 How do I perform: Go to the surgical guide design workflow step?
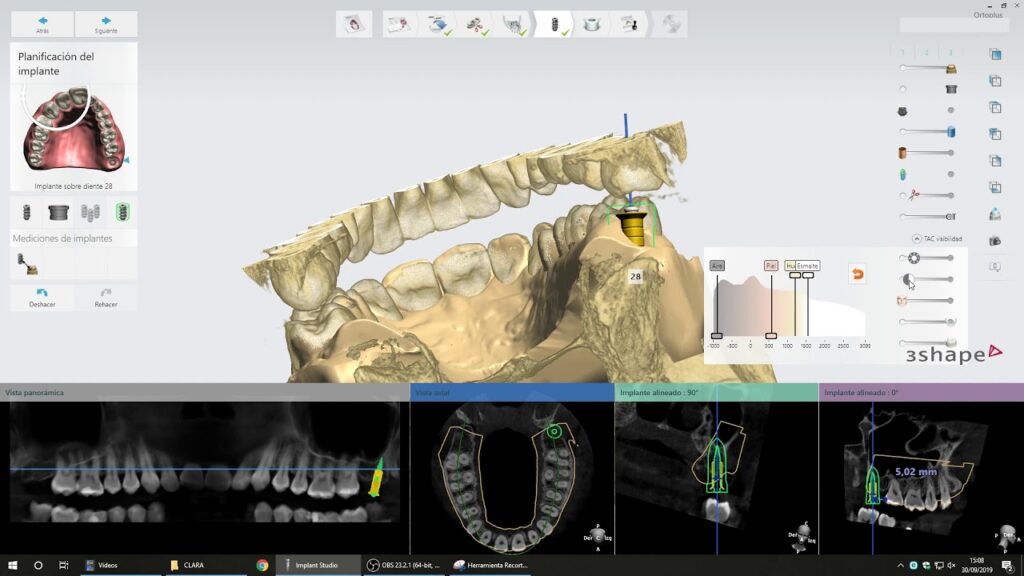click(x=592, y=24)
